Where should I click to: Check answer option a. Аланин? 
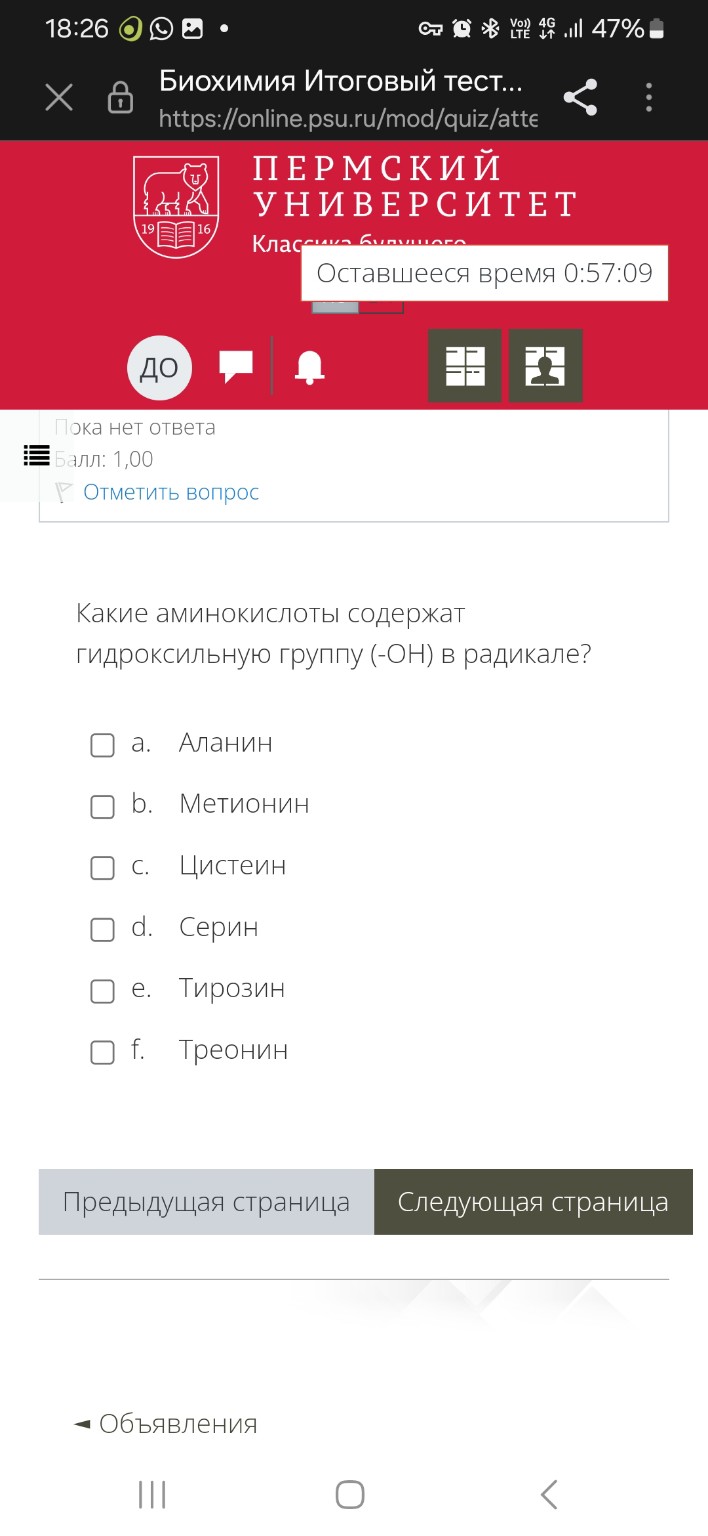click(x=102, y=744)
